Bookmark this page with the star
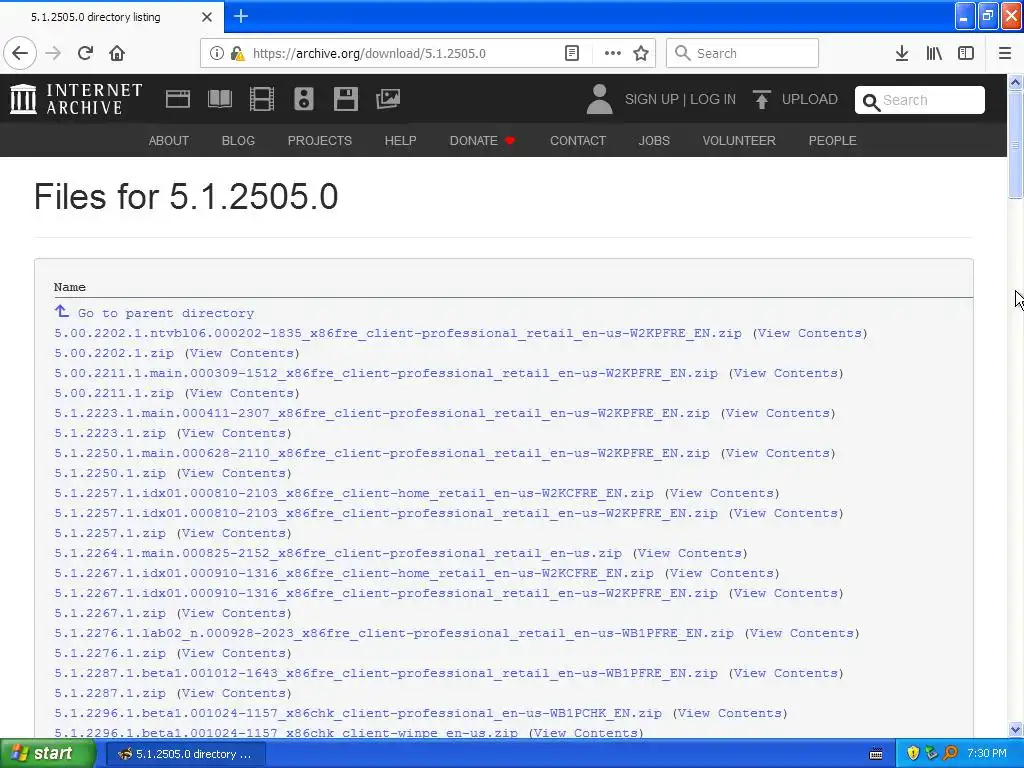The image size is (1024, 768). coord(641,53)
